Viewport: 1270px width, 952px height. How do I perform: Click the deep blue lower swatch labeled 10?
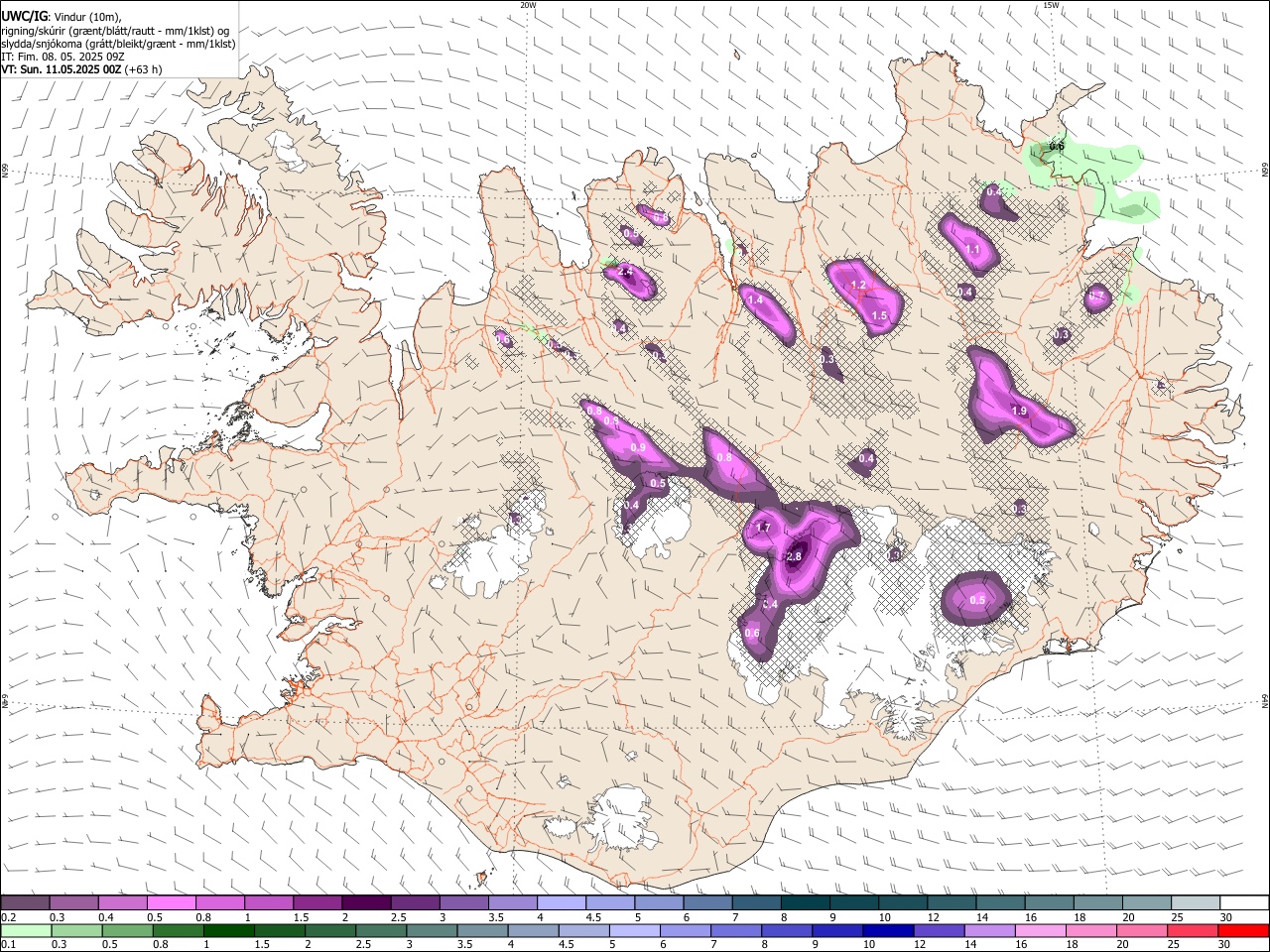tap(887, 930)
